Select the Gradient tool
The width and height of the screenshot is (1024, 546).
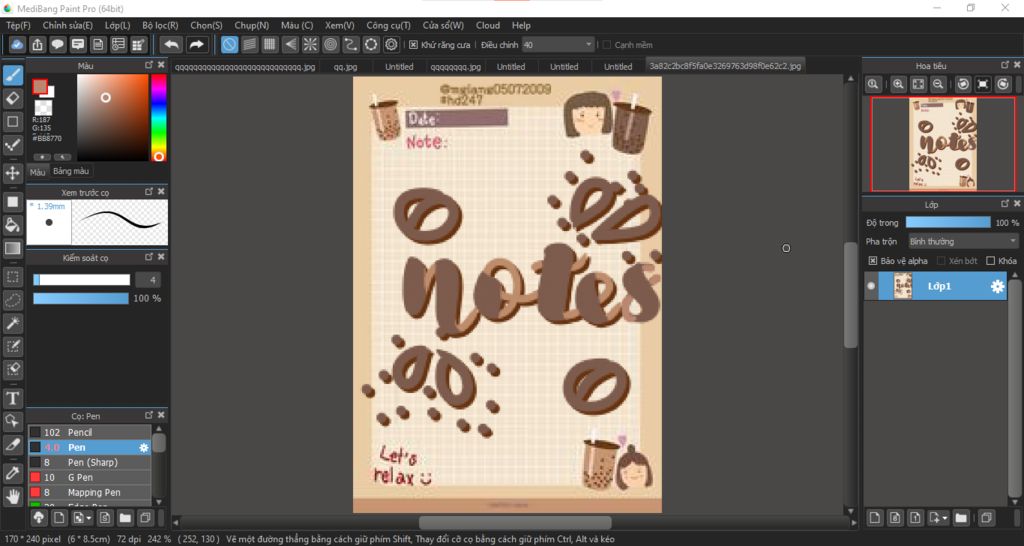point(12,248)
